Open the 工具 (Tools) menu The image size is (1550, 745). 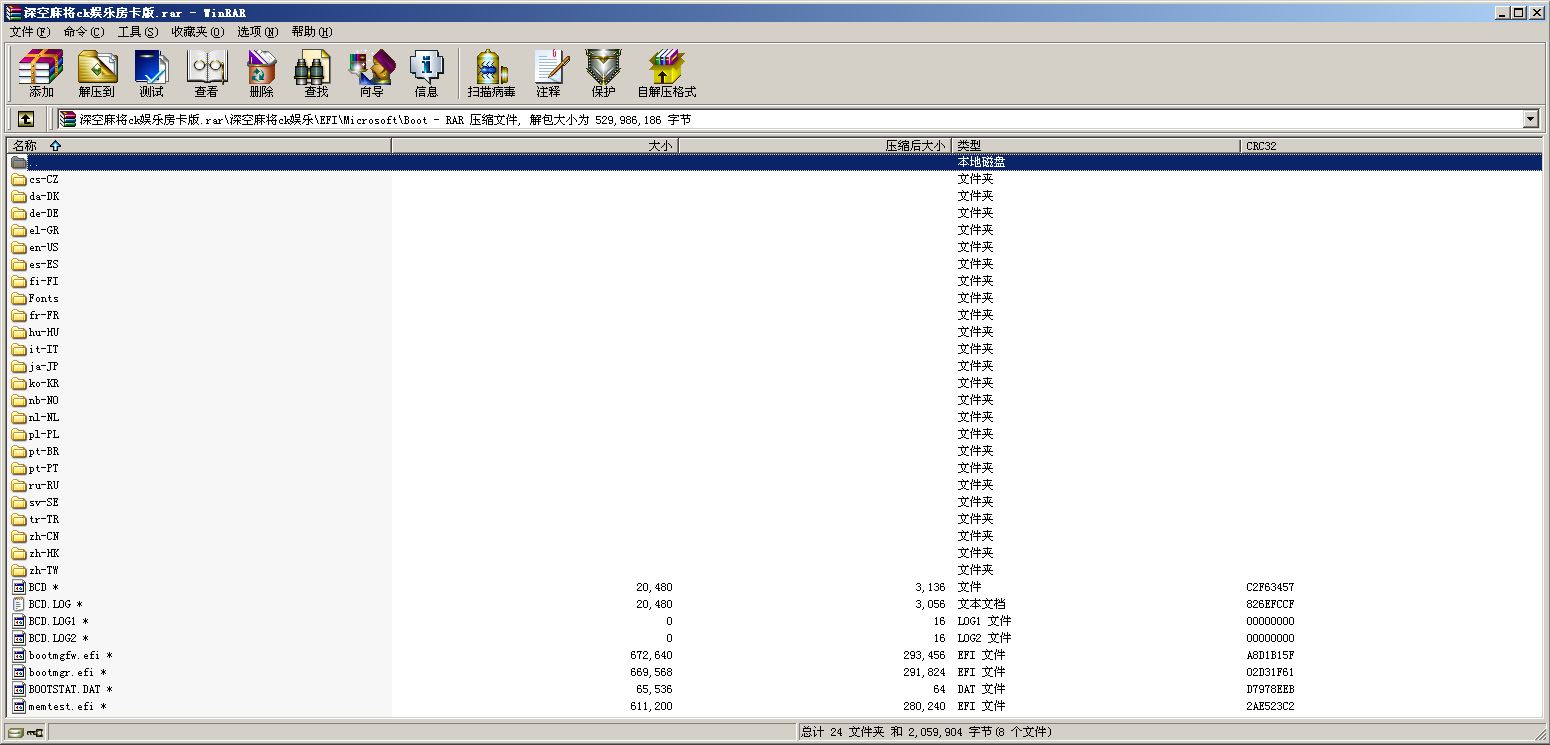[137, 31]
